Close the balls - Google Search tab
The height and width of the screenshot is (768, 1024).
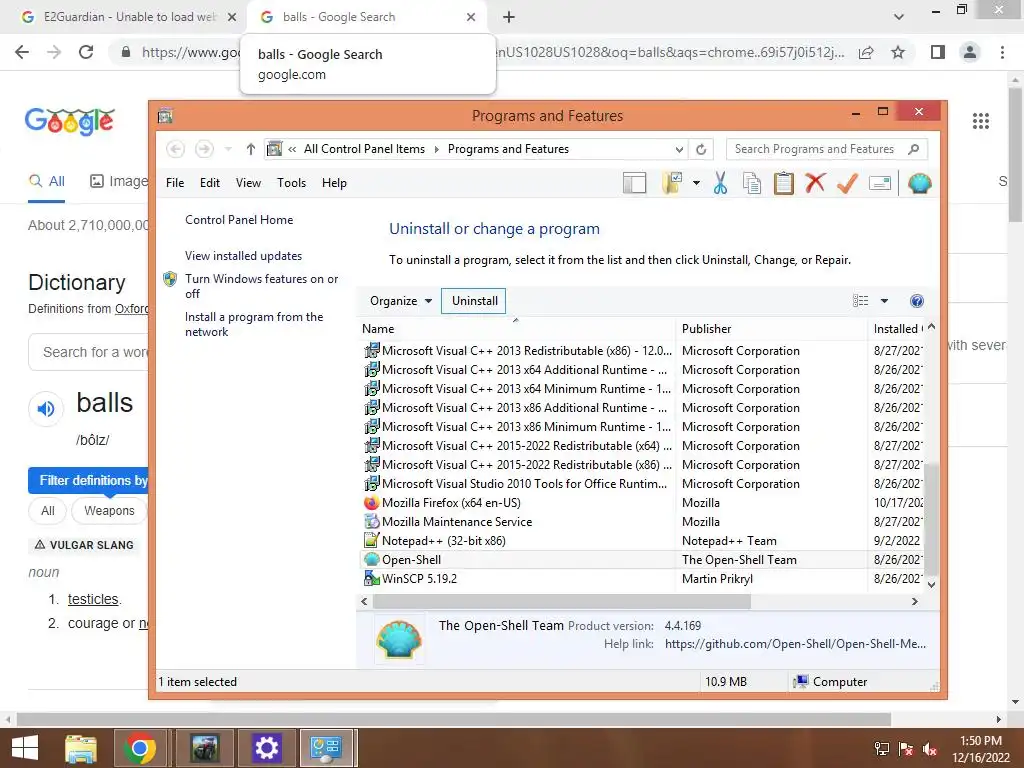tap(471, 17)
